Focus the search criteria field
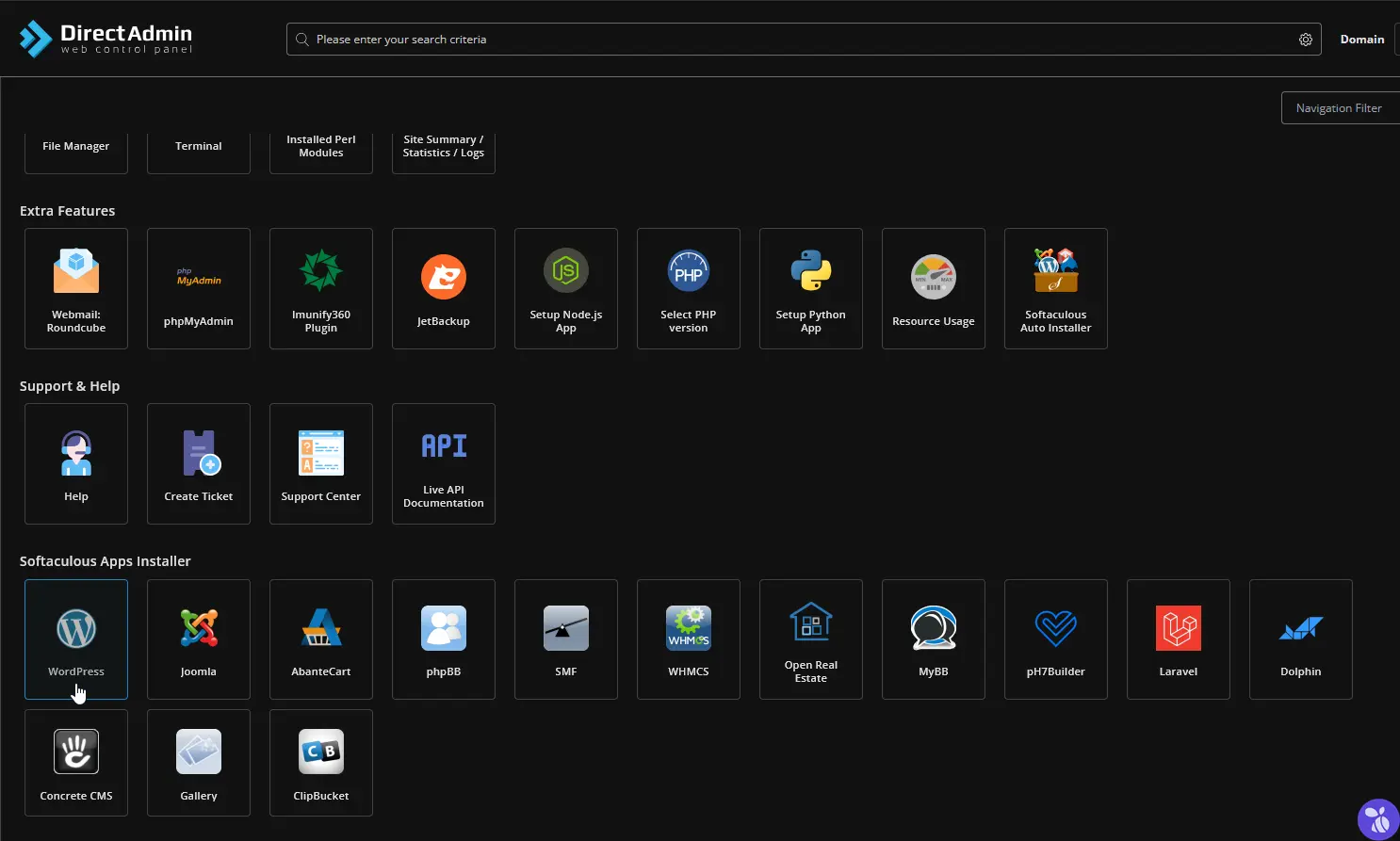1400x841 pixels. point(804,40)
